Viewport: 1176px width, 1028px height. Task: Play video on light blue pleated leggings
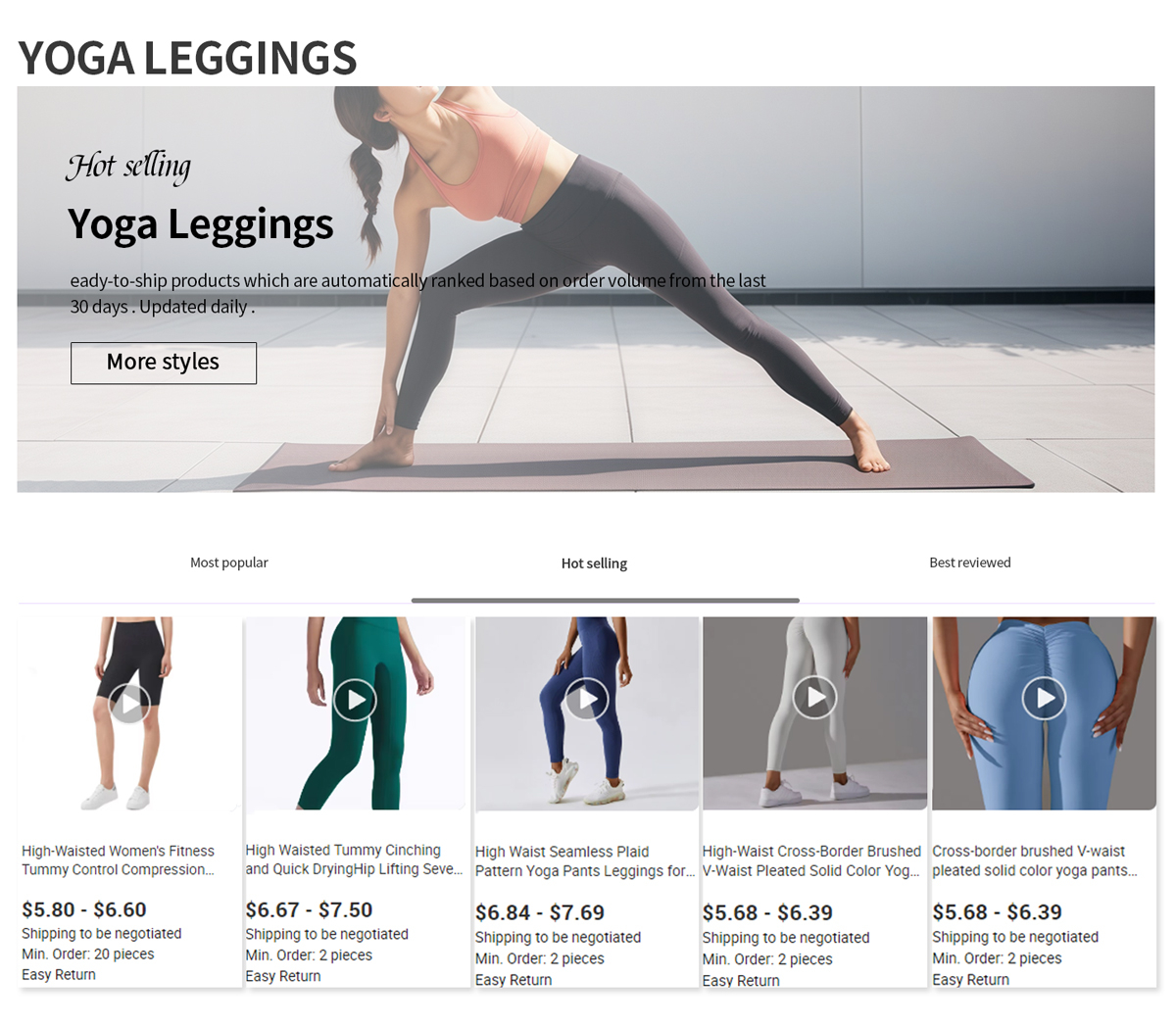(1044, 698)
